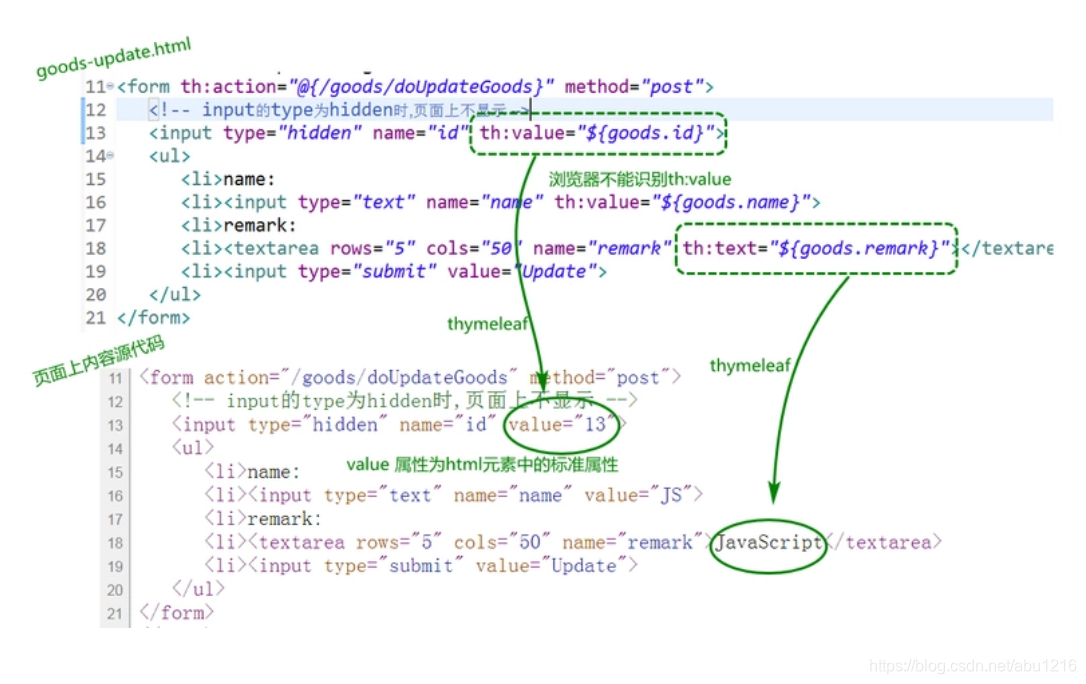The image size is (1086, 684).
Task: Click th:value="${goods.id}" in the editor
Action: tap(598, 133)
